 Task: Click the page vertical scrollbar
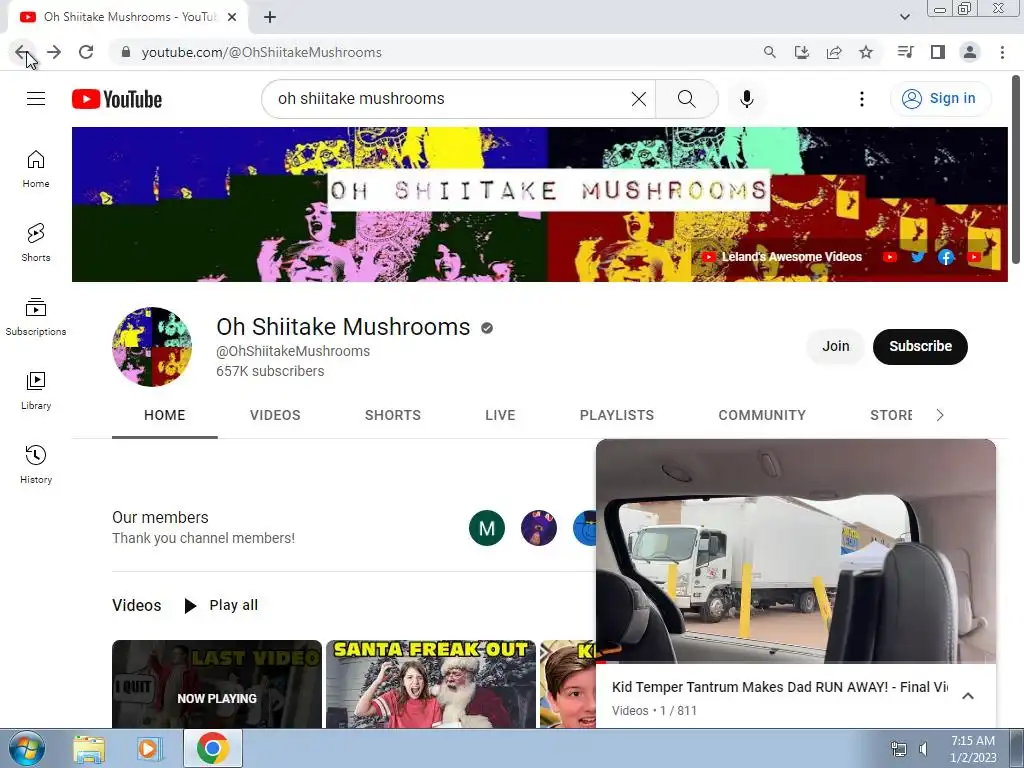(x=1016, y=170)
